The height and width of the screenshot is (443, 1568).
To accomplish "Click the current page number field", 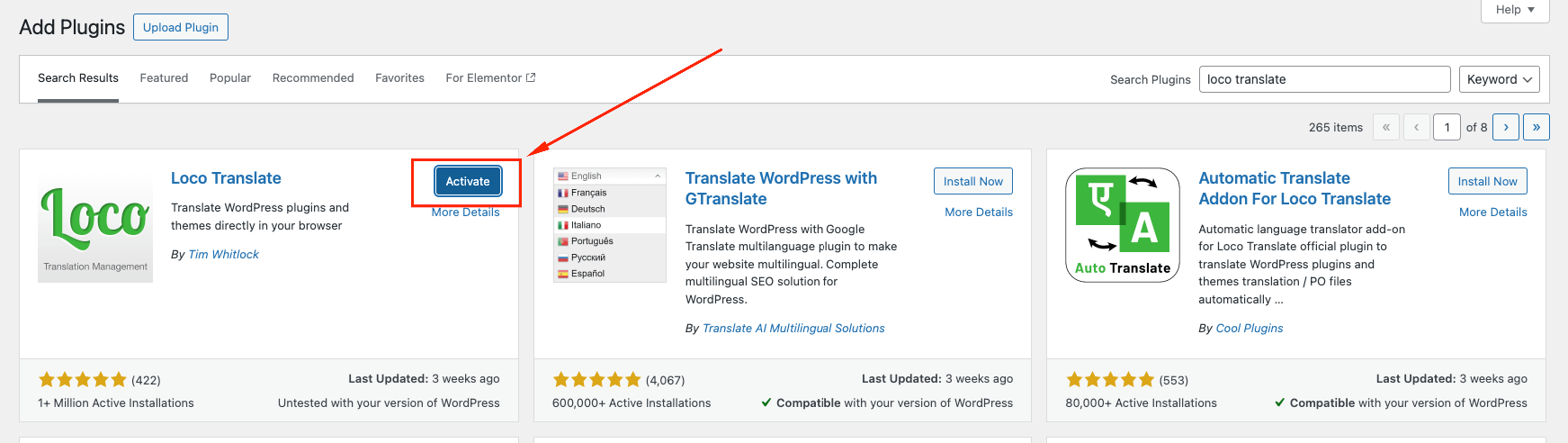I will coord(1447,127).
